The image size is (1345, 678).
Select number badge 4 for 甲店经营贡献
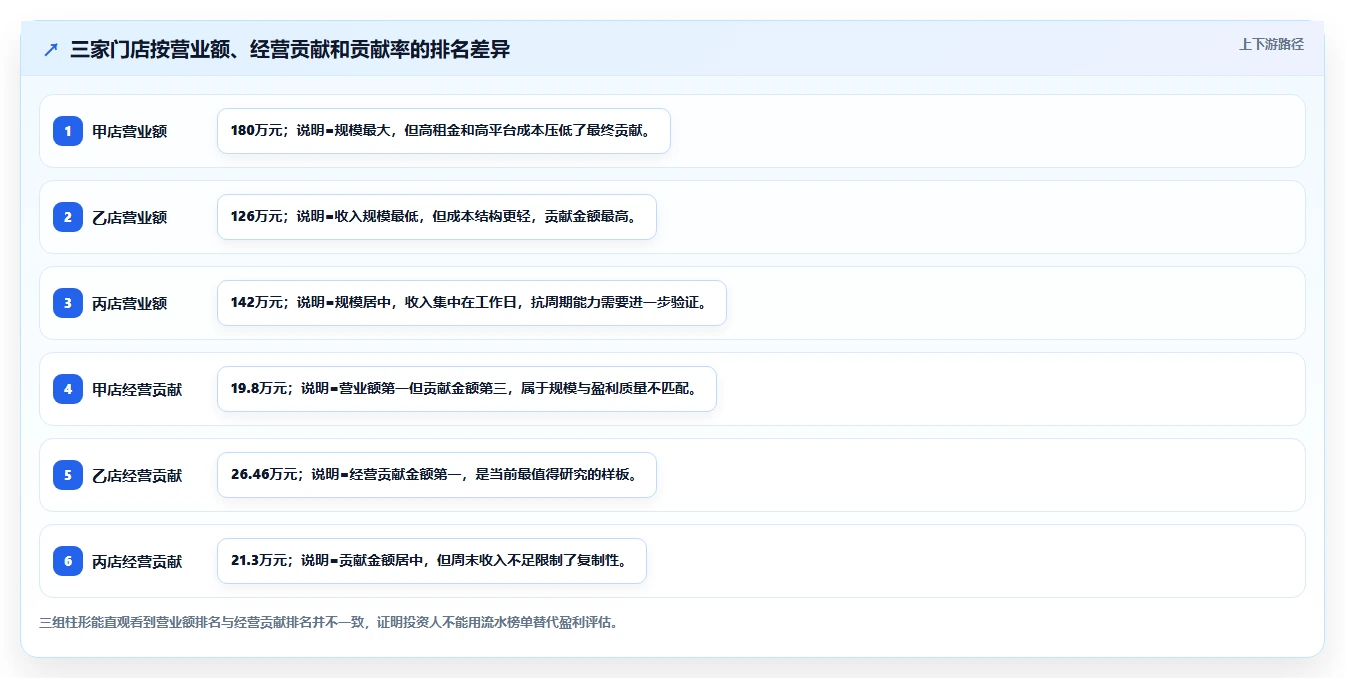click(68, 389)
